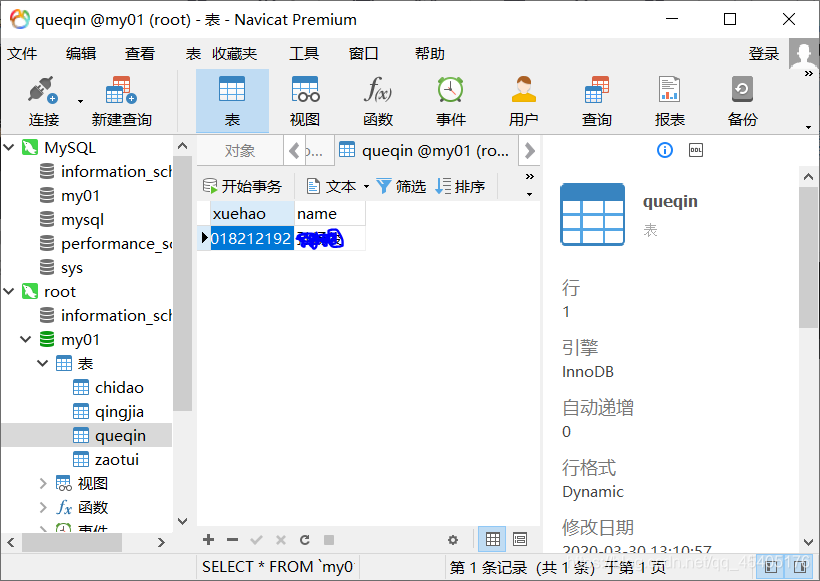Open the Favorites (收藏夹) menu

pos(234,53)
